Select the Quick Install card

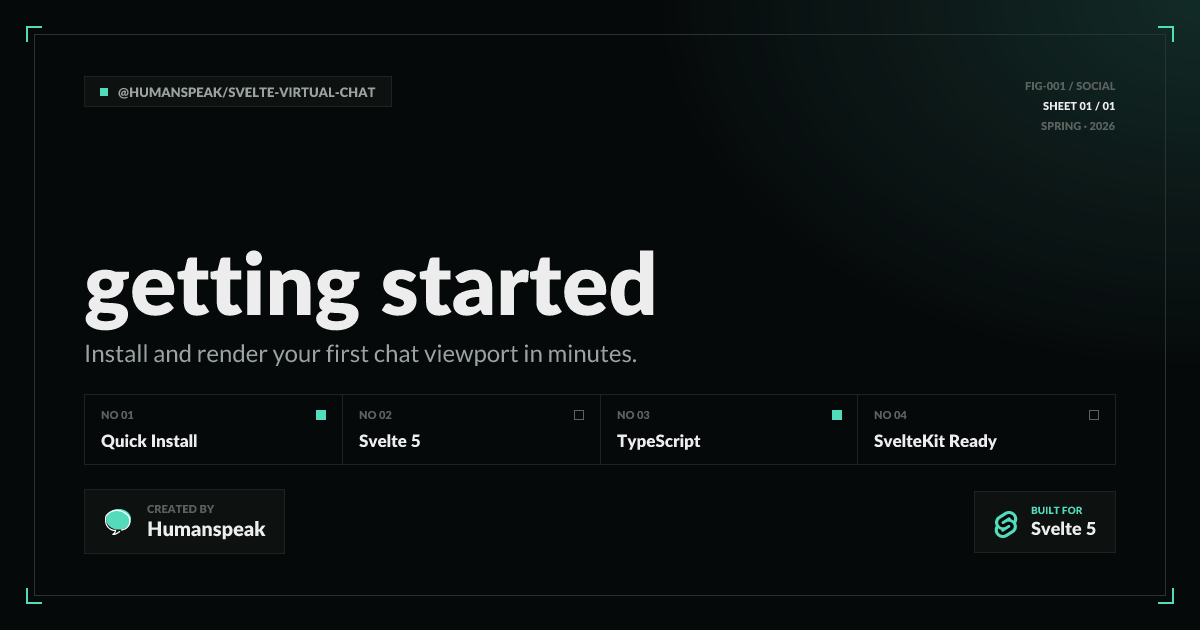214,429
